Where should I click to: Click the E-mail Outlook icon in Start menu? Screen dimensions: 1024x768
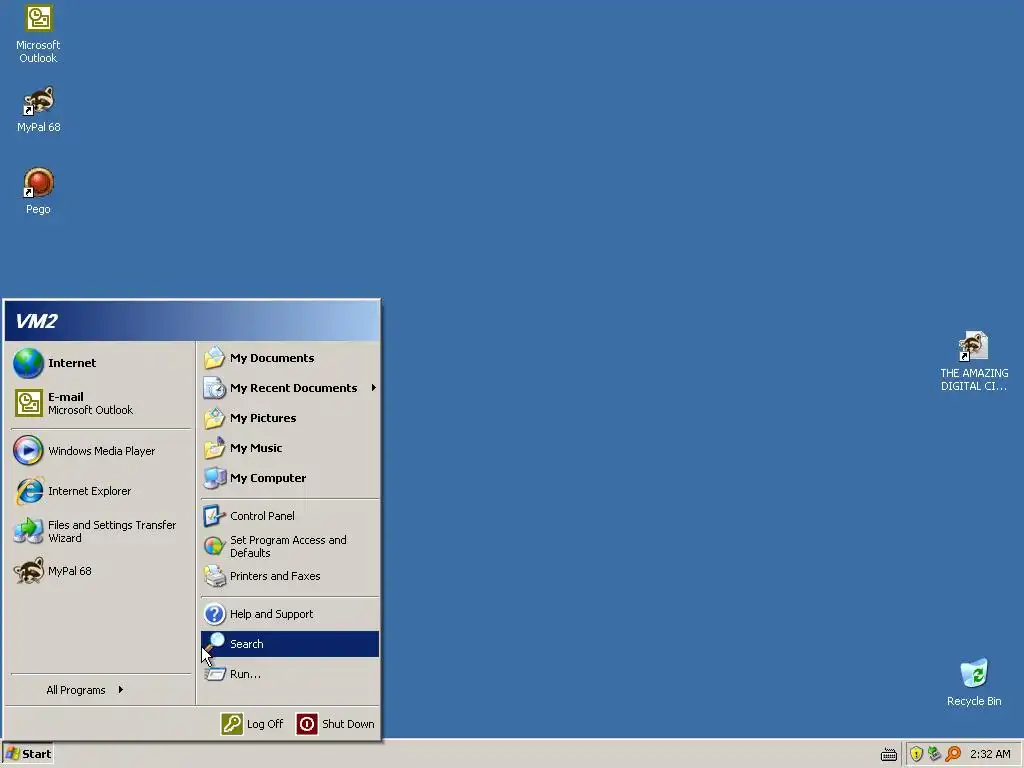[29, 403]
